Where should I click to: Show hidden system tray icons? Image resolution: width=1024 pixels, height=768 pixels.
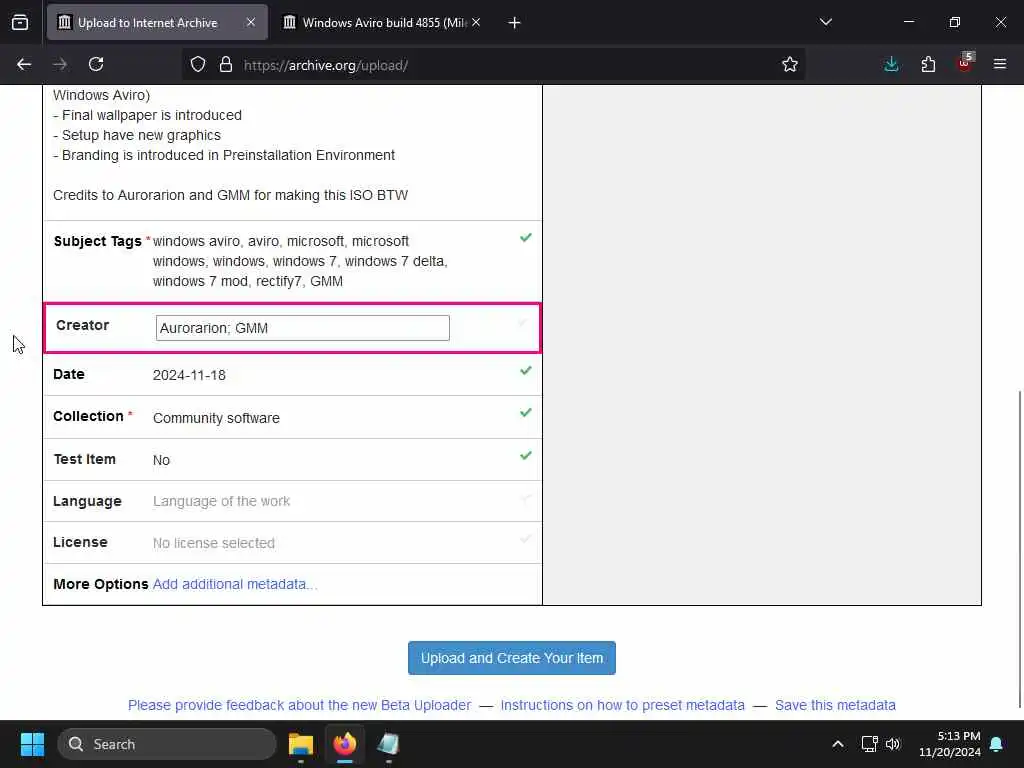click(x=837, y=744)
